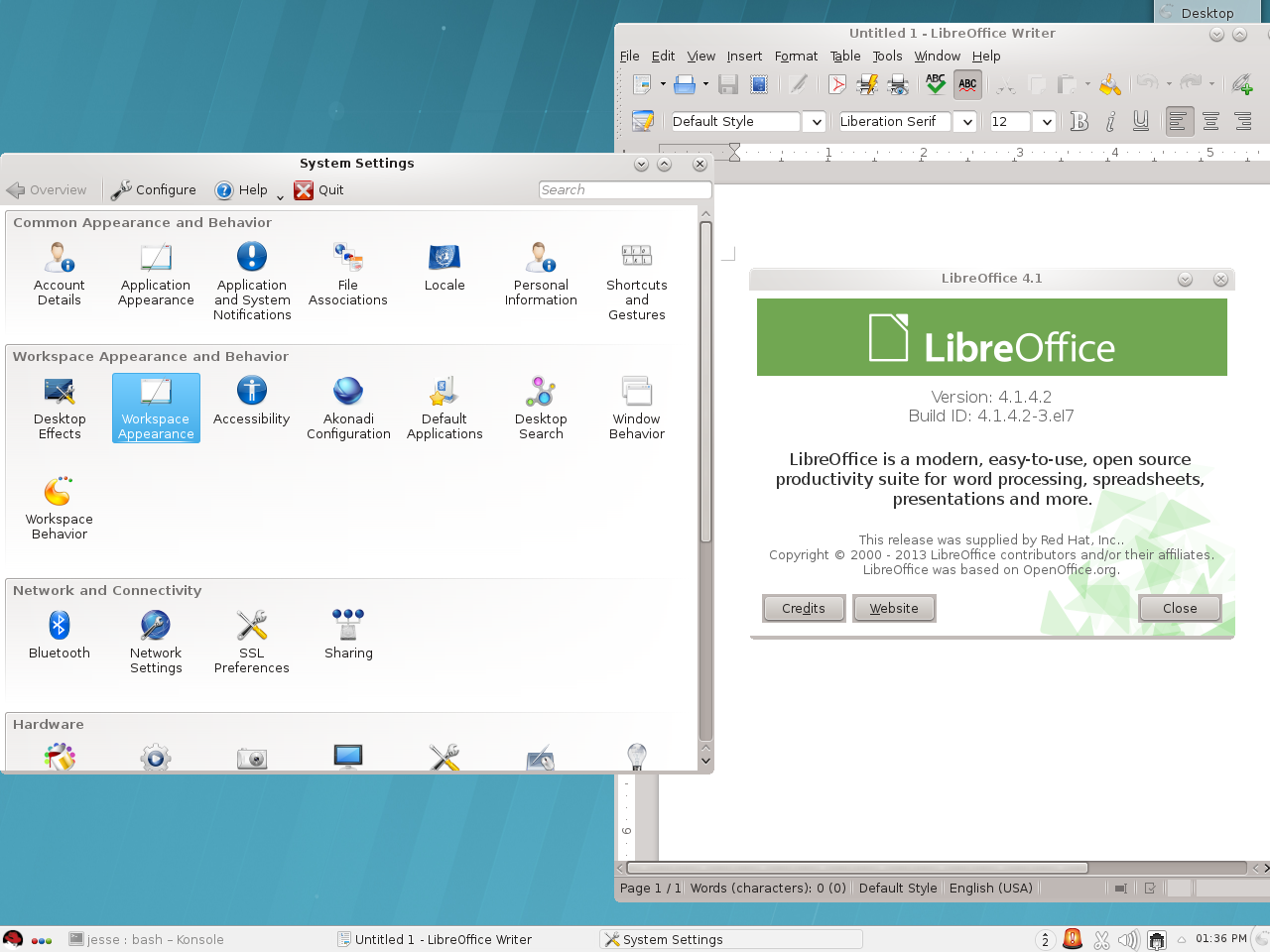Toggle Italic formatting in Writer

[1110, 121]
